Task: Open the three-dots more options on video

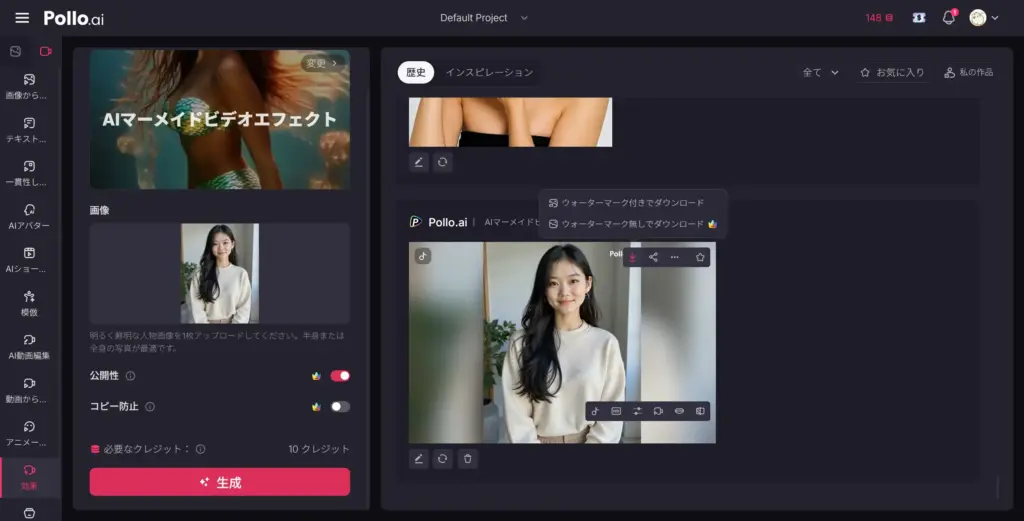Action: (x=675, y=257)
